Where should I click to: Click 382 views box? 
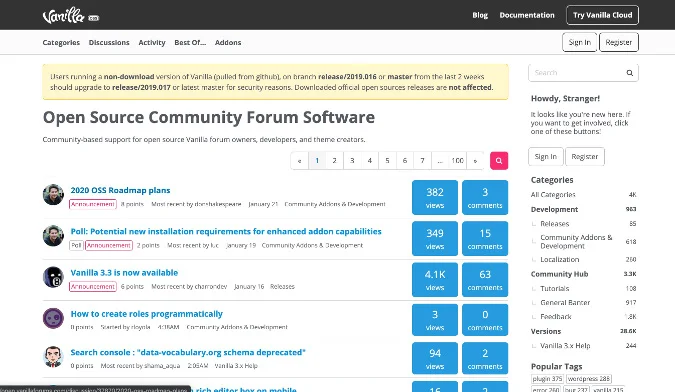coord(435,198)
